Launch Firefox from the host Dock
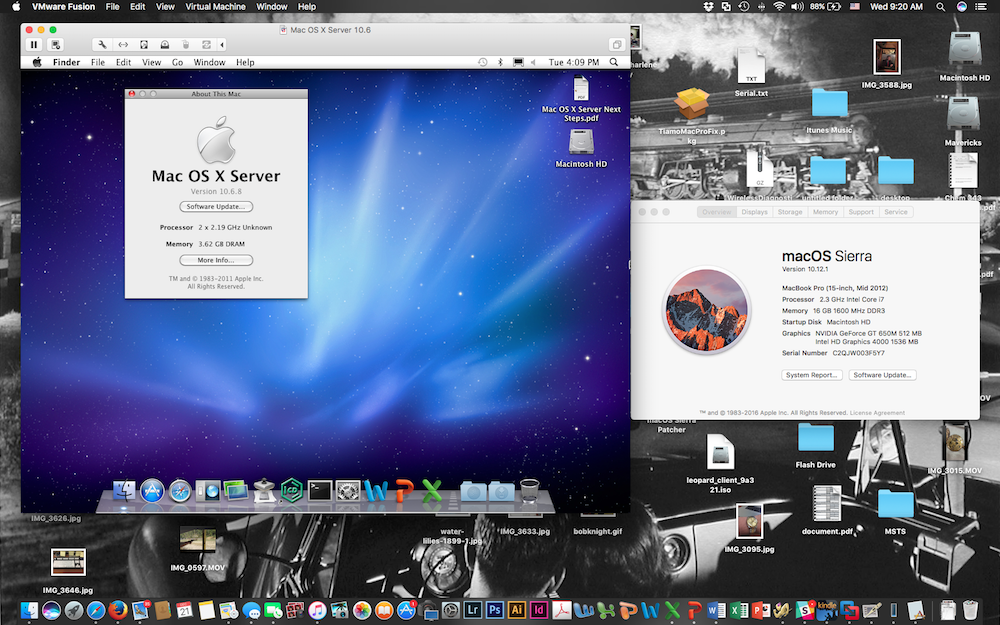 (118, 609)
